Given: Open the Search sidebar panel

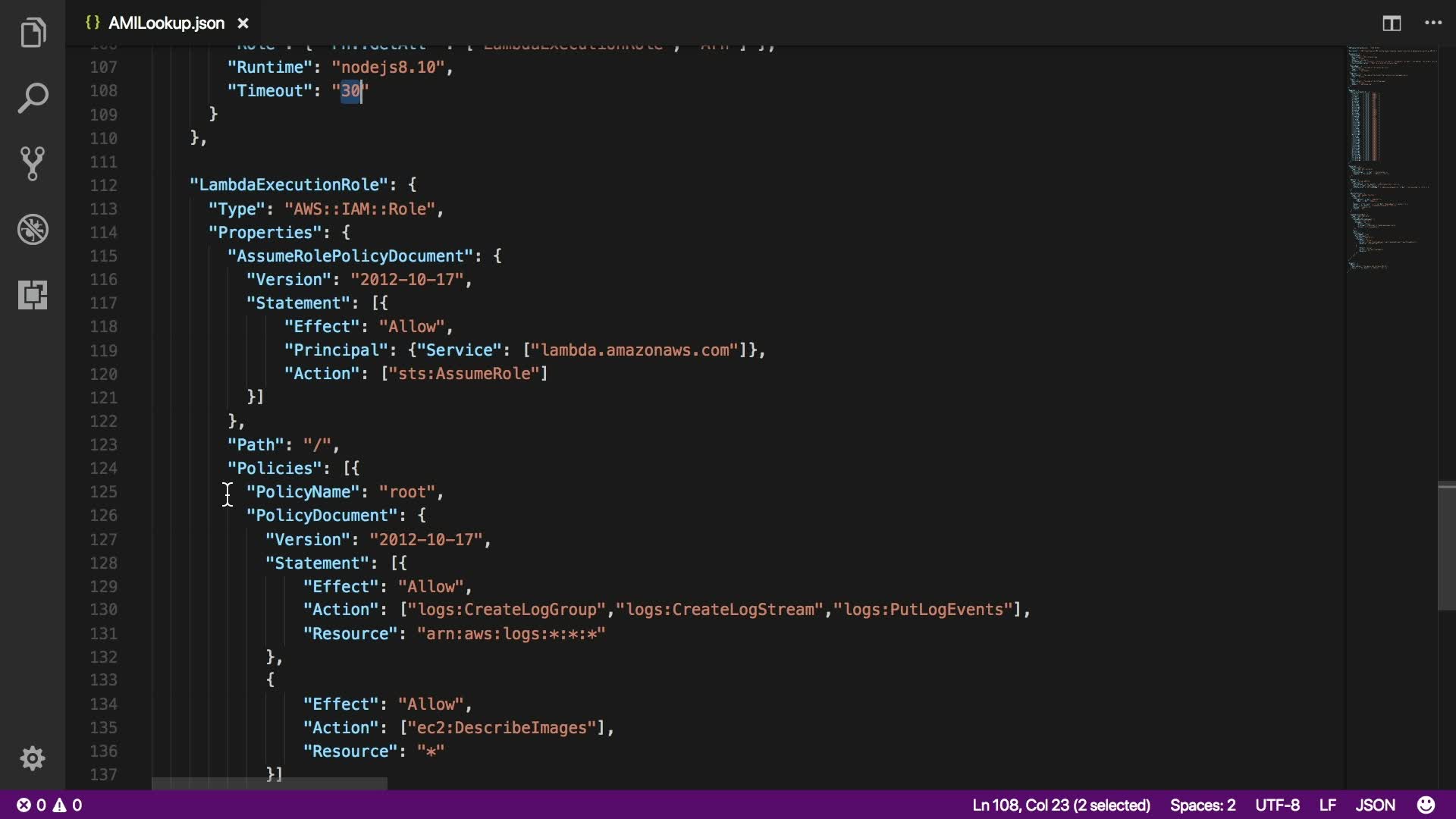Looking at the screenshot, I should [x=33, y=98].
